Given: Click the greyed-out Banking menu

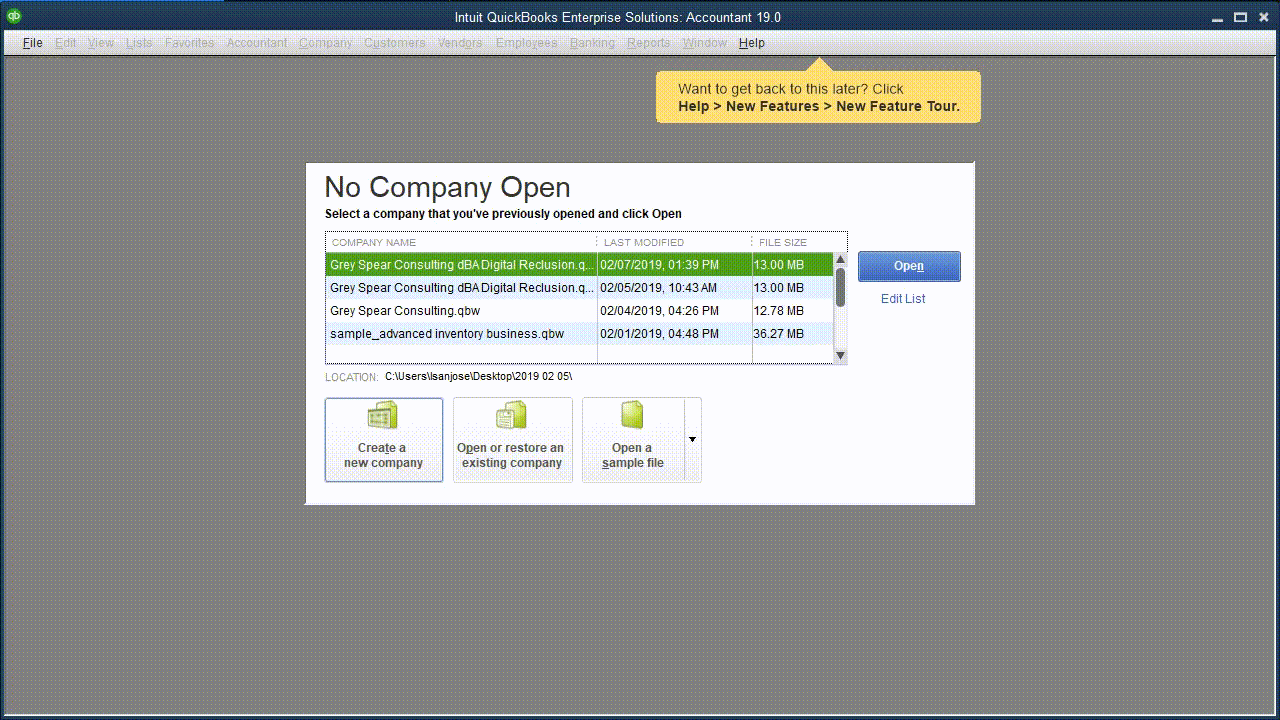Looking at the screenshot, I should 592,43.
